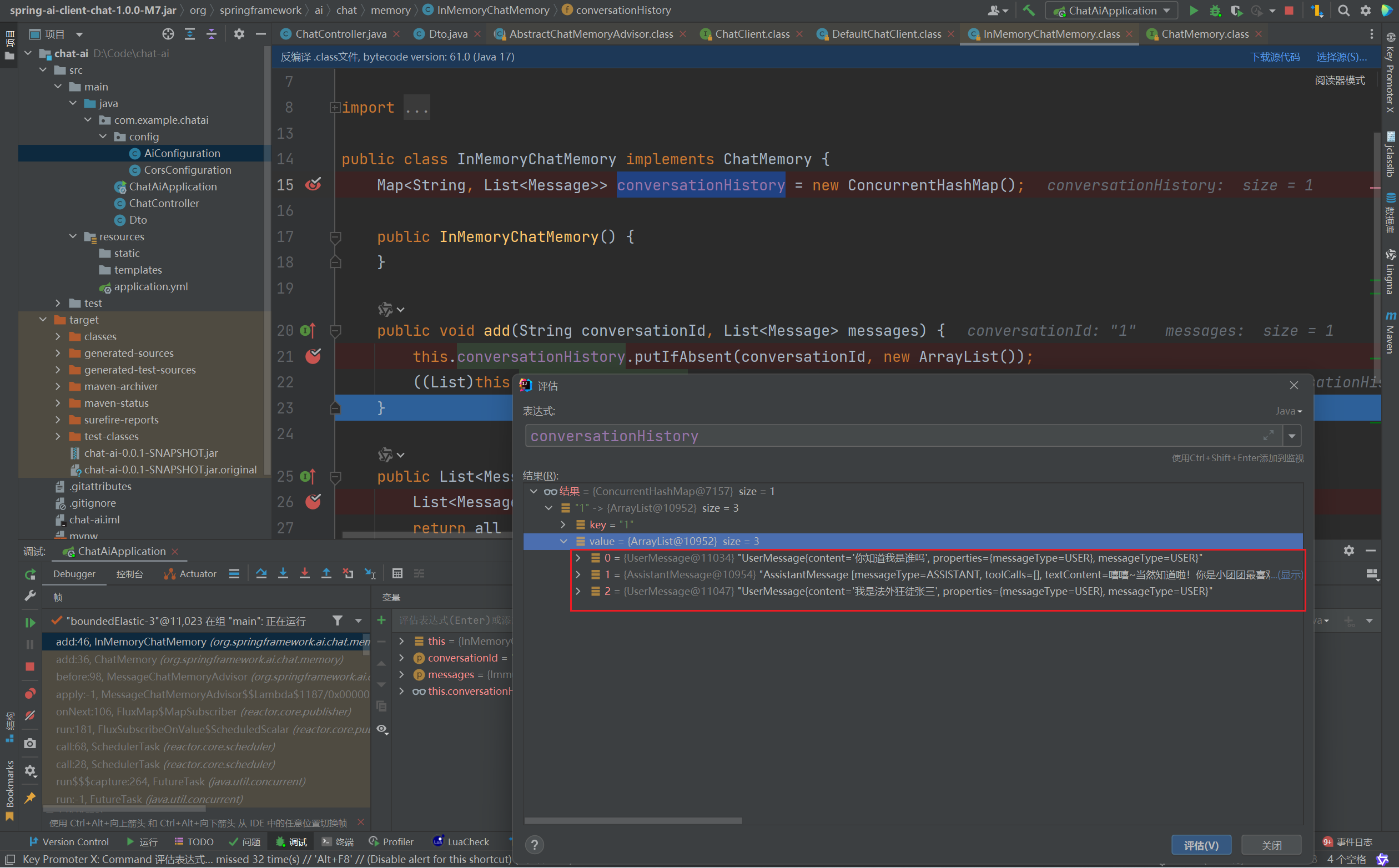Click the Step Out icon

point(326,573)
